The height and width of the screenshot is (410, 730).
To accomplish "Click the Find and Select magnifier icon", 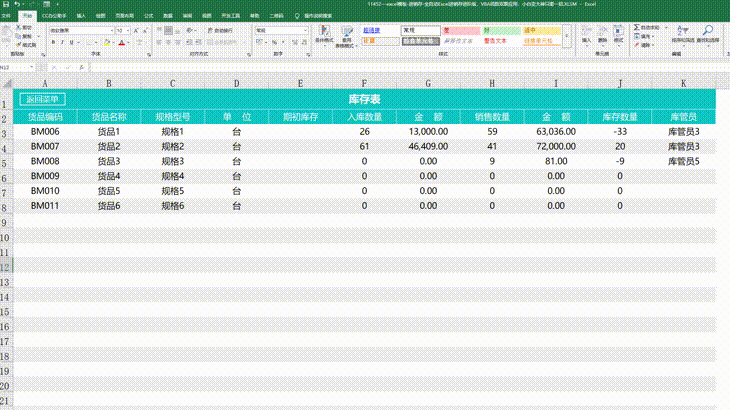I will click(708, 32).
